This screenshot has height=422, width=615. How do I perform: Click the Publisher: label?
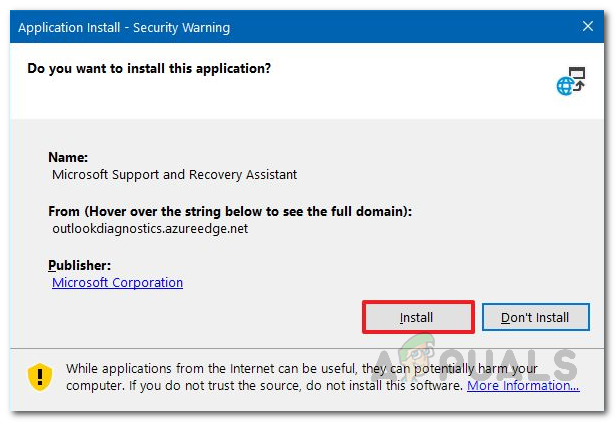79,265
